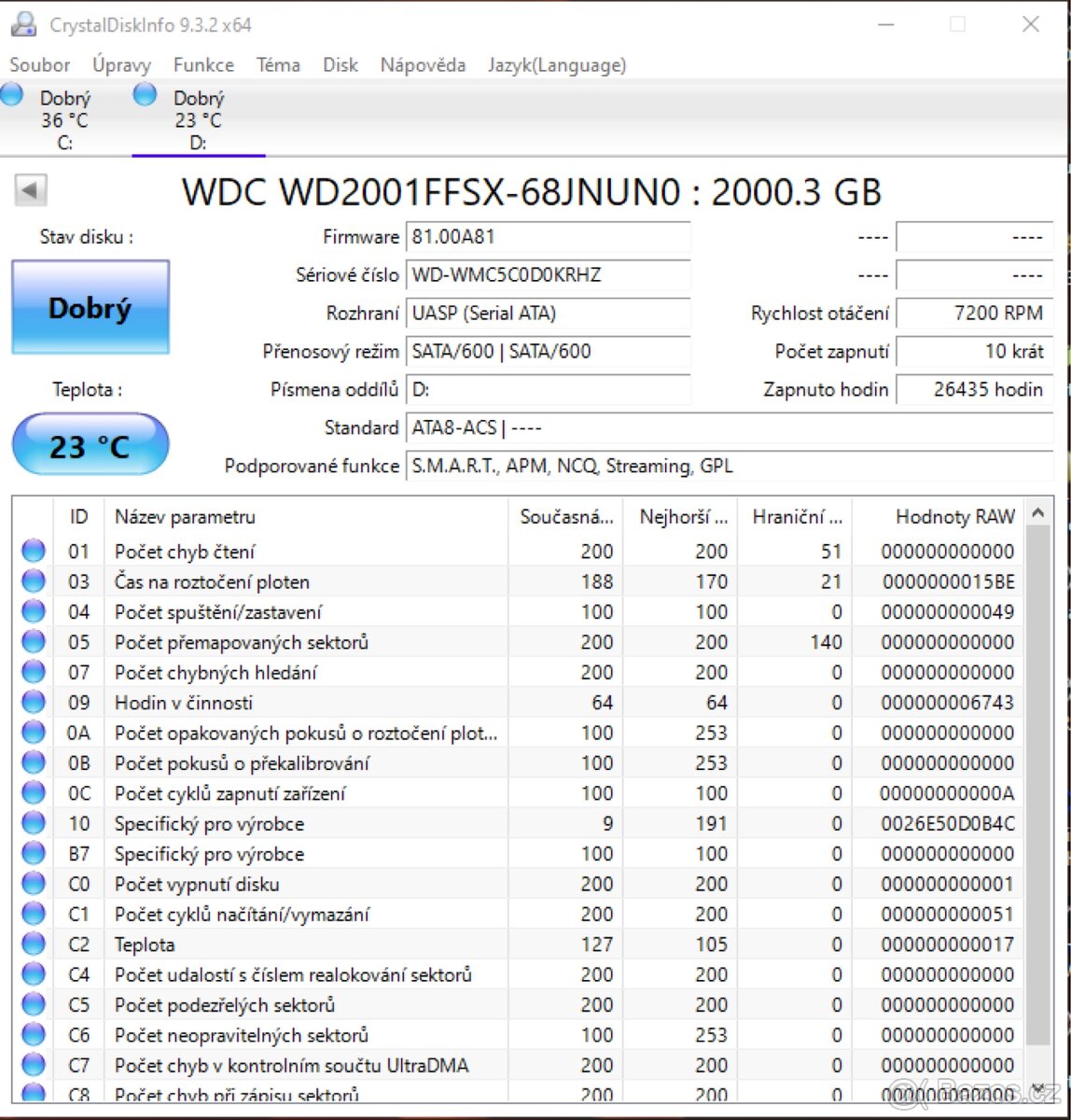The image size is (1071, 1120).
Task: Click the big Dobrý health status button
Action: click(90, 307)
